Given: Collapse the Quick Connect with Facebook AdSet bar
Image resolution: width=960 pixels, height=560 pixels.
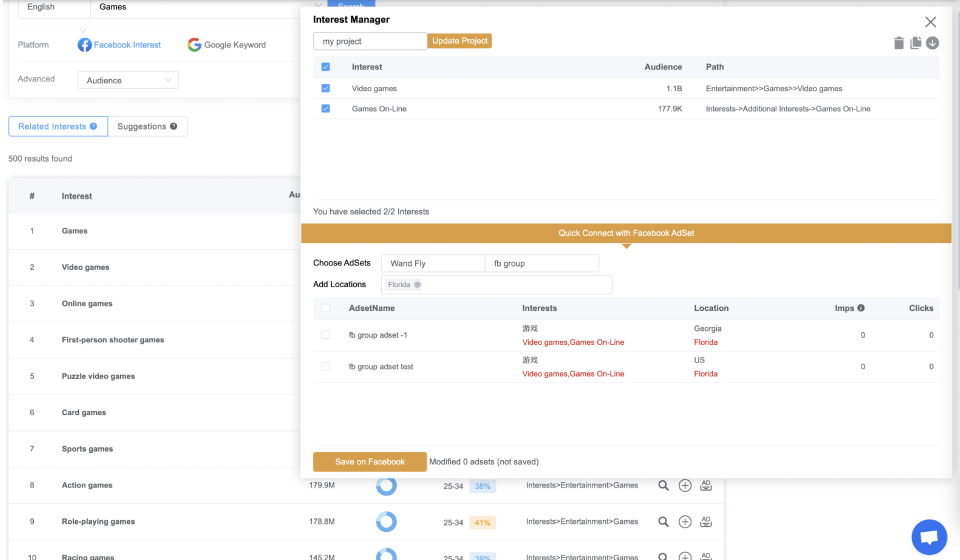Looking at the screenshot, I should tap(626, 233).
